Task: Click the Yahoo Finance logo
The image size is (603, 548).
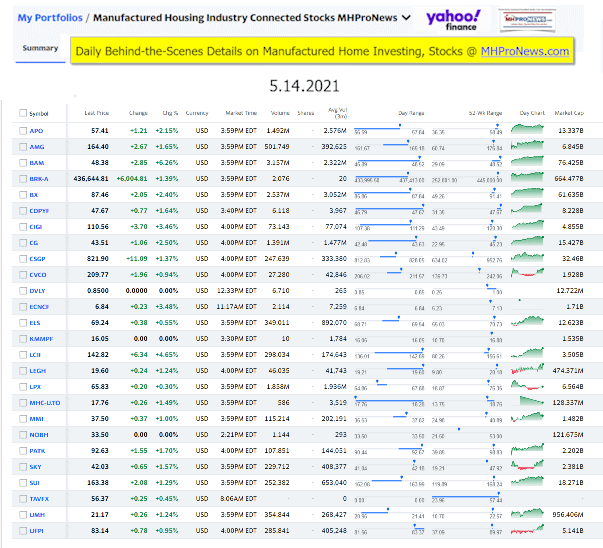Action: coord(453,18)
